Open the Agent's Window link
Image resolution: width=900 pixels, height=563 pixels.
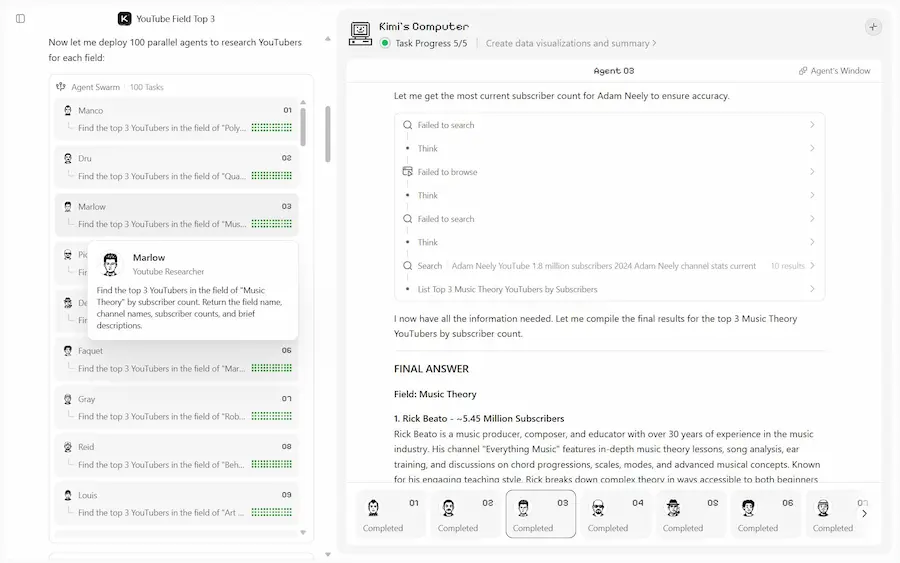click(834, 71)
